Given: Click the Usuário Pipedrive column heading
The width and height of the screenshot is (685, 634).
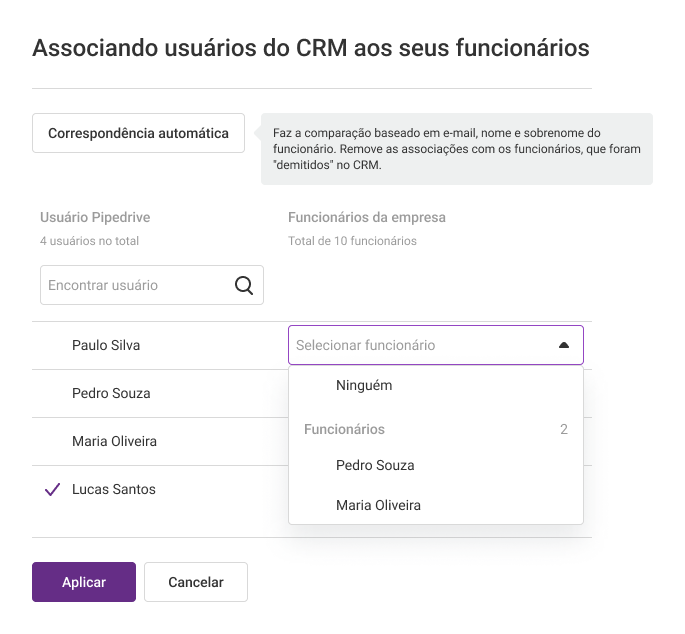Looking at the screenshot, I should point(95,217).
